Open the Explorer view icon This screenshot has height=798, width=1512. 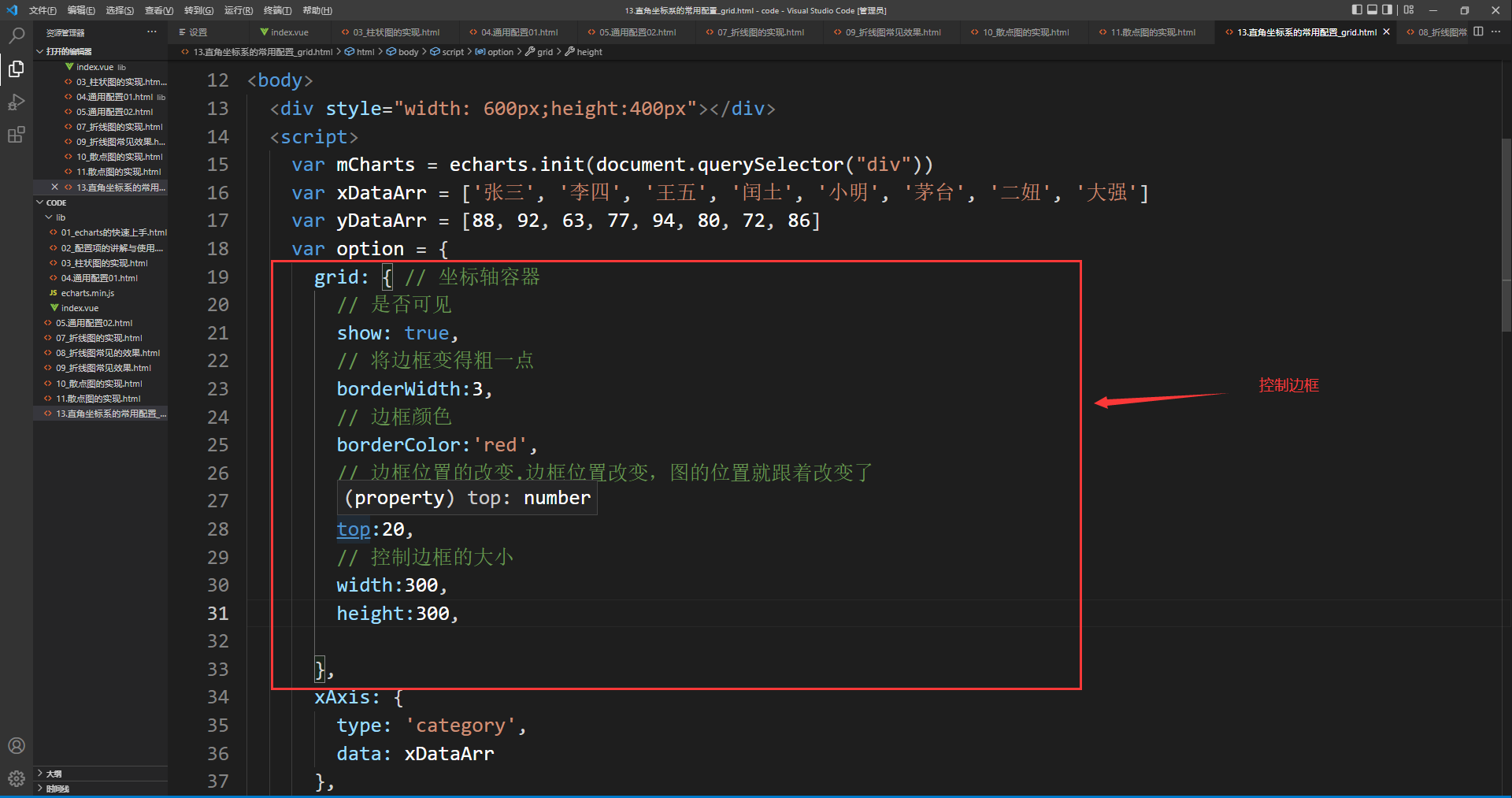point(16,69)
